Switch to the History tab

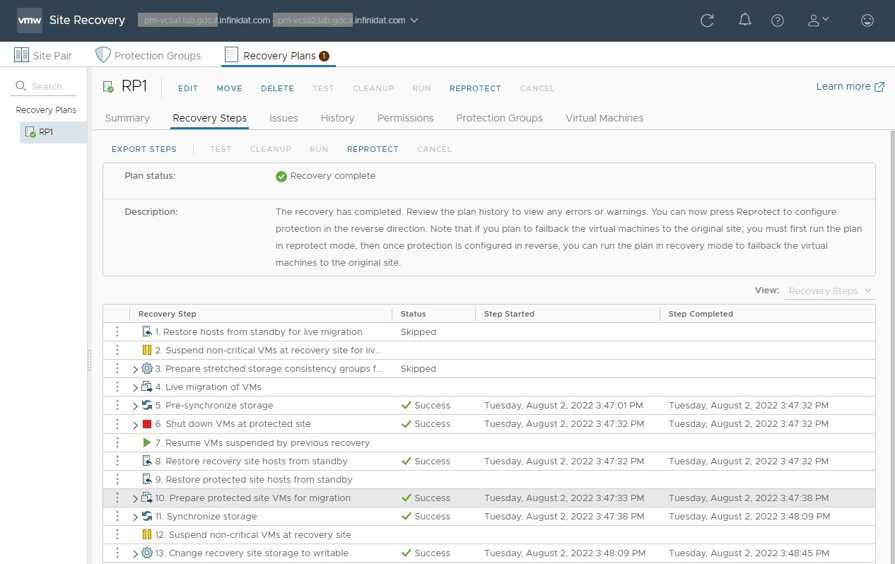[337, 118]
